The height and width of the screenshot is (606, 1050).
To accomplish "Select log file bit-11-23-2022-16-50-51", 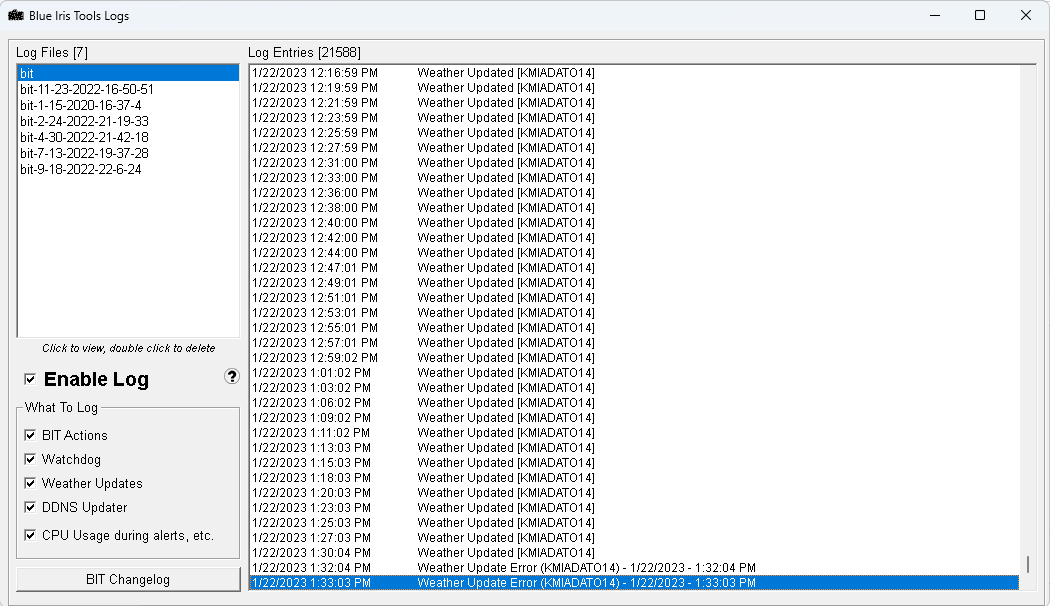I will click(x=128, y=89).
